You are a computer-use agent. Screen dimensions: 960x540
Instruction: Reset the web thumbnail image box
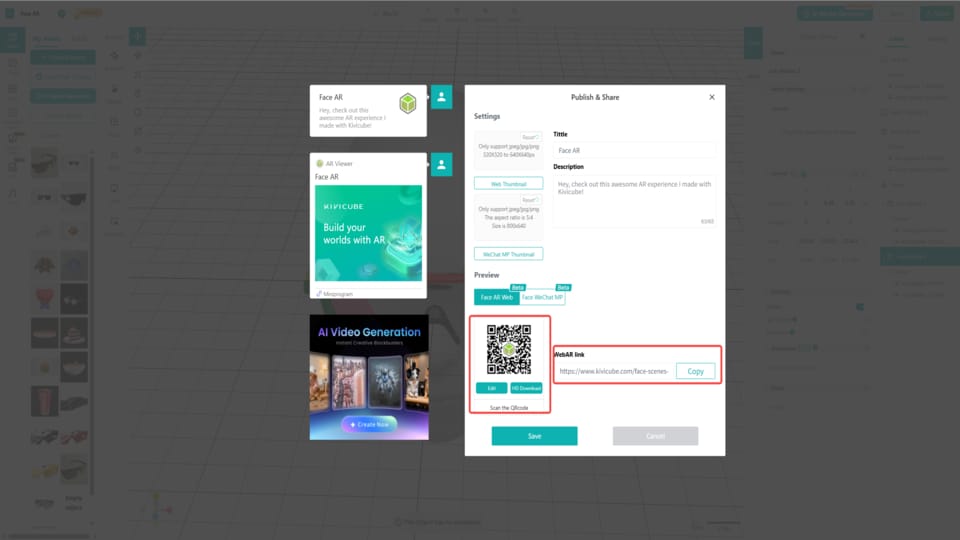[x=530, y=137]
